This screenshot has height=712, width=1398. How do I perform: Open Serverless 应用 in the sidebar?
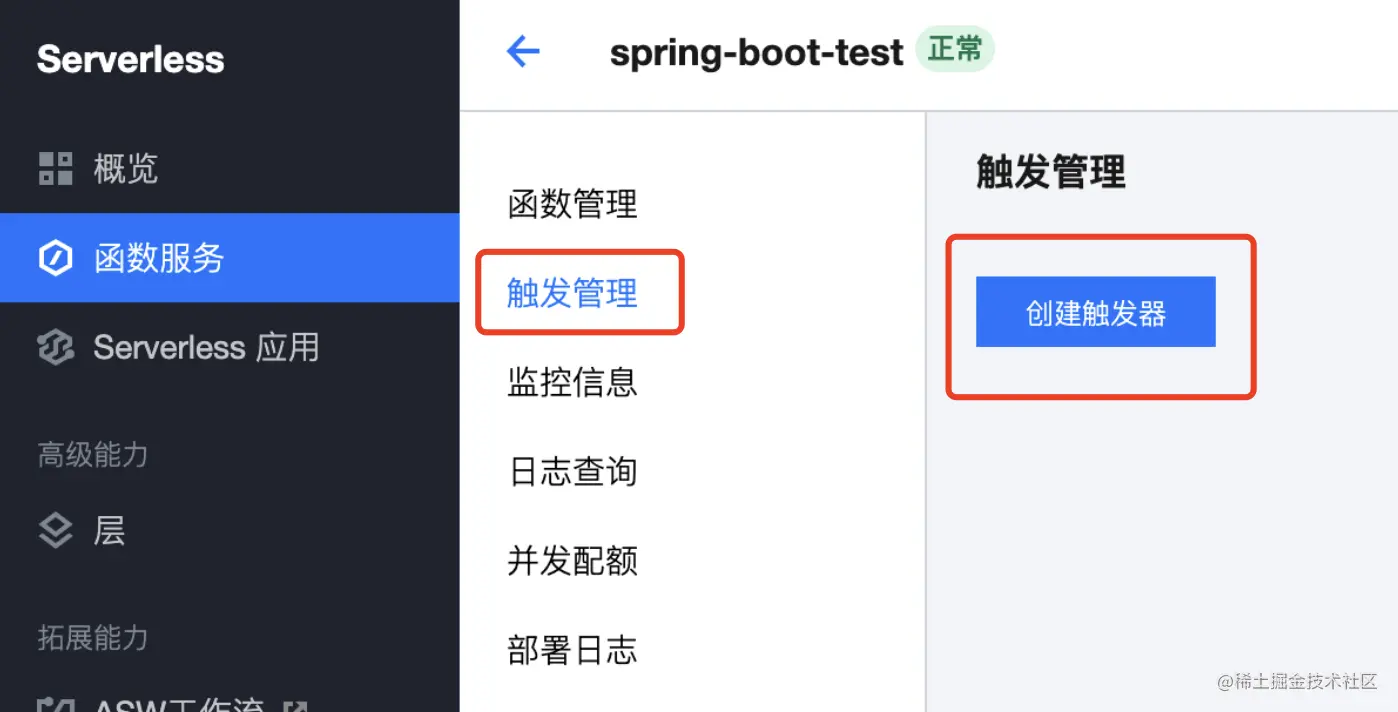pyautogui.click(x=206, y=348)
